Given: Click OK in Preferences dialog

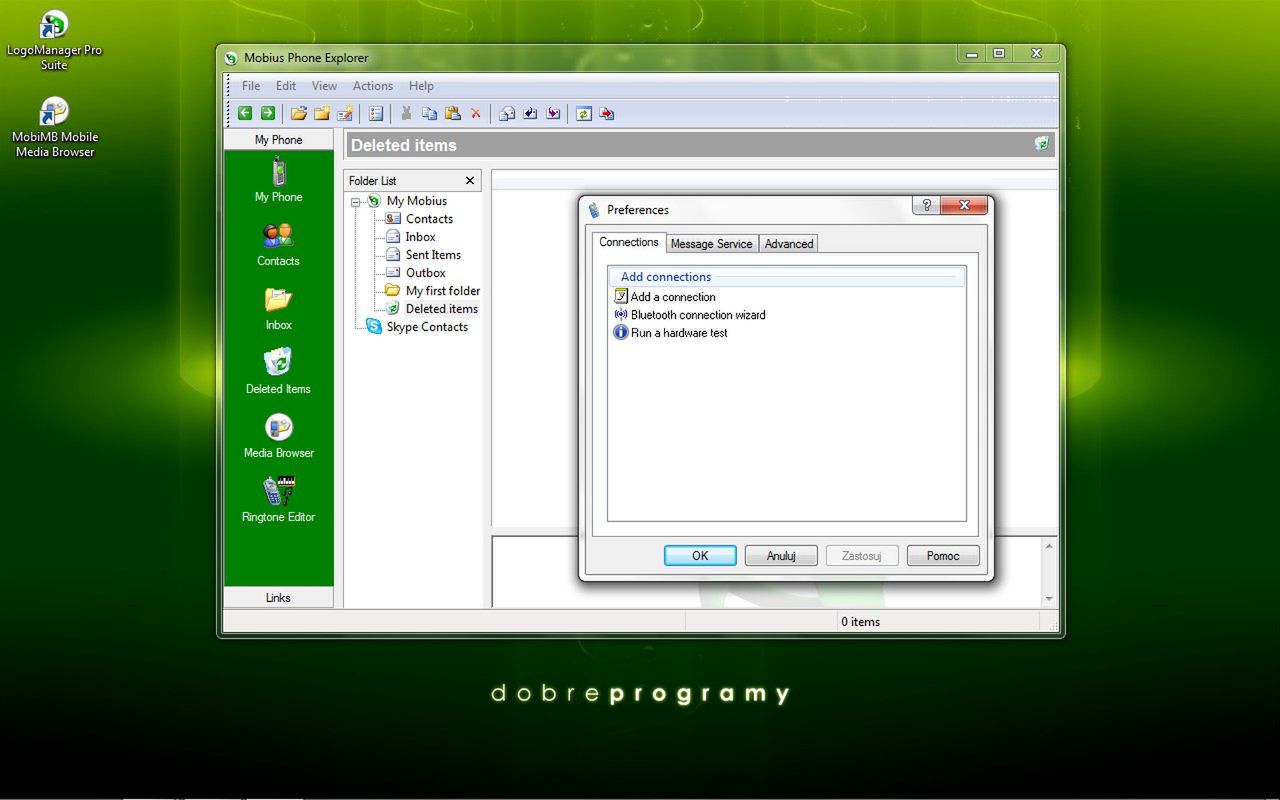Looking at the screenshot, I should (x=700, y=556).
